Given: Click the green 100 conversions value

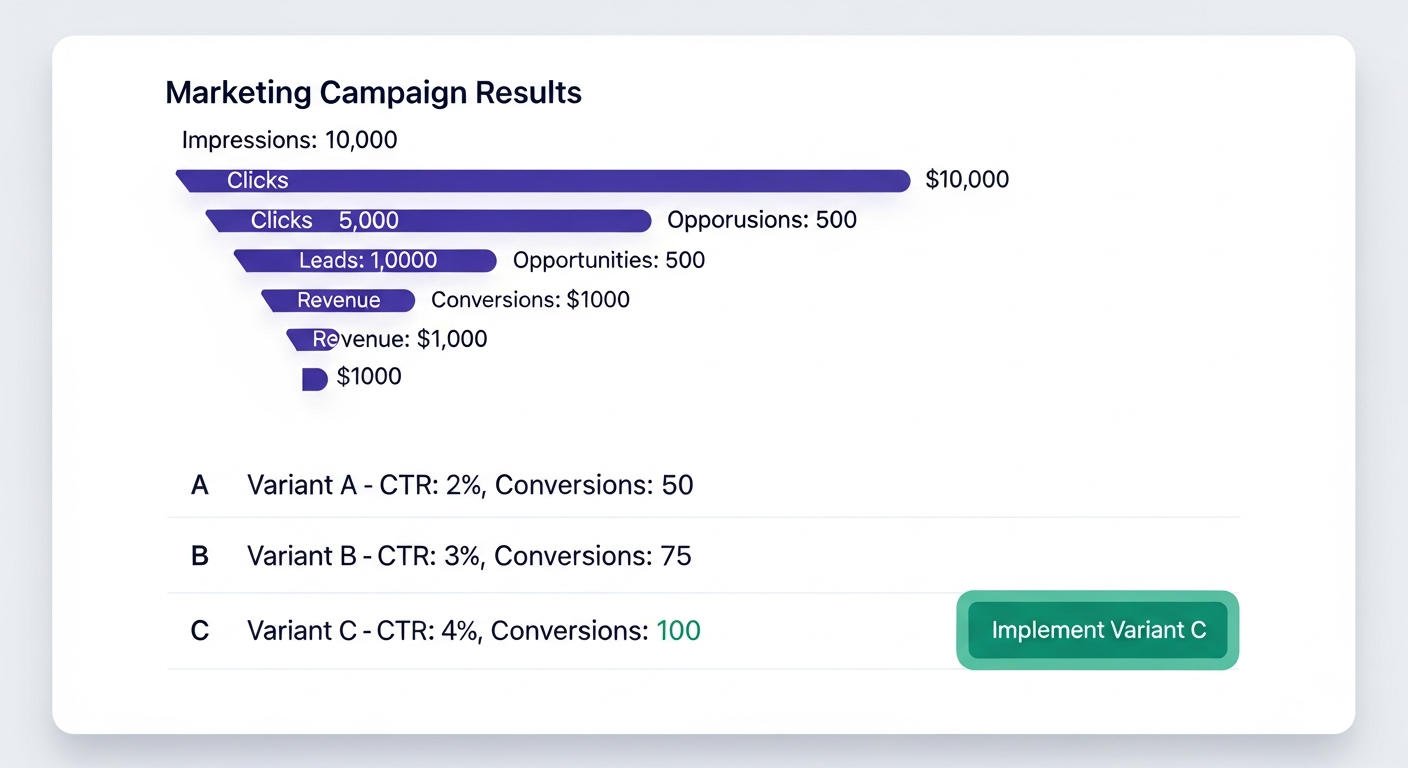Looking at the screenshot, I should 678,631.
